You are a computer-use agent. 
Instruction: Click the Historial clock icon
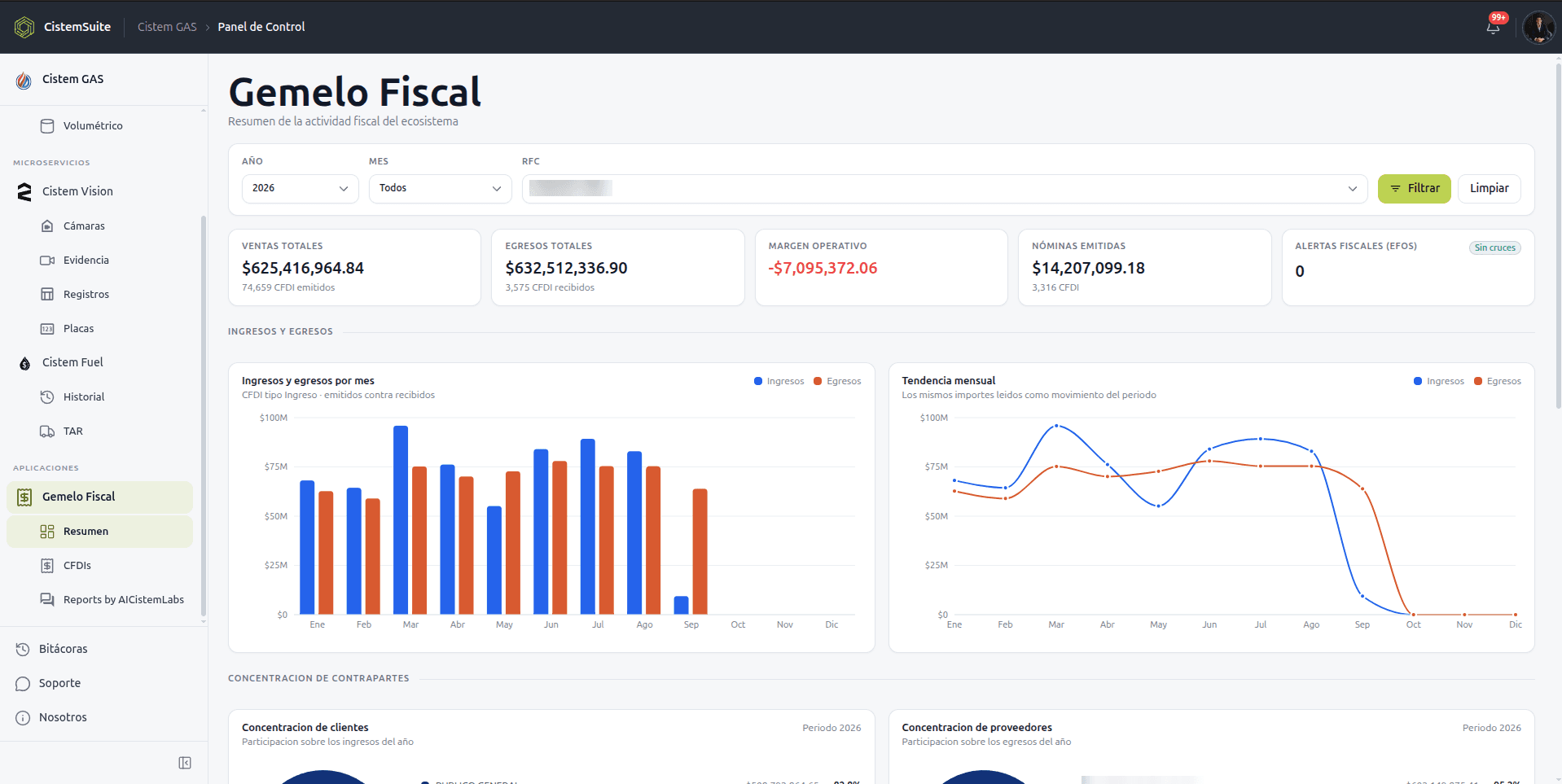[47, 397]
